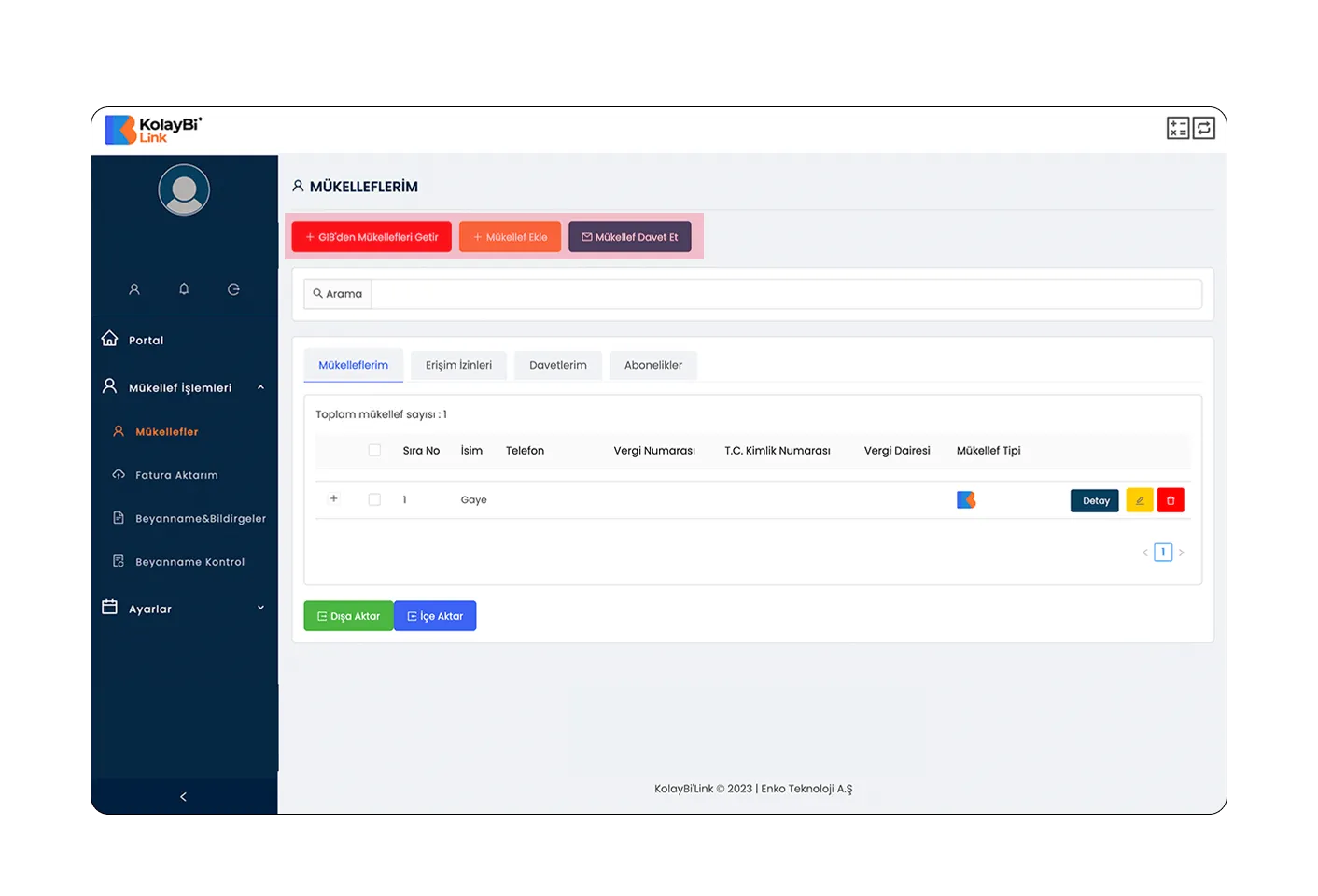Go to next page arrow
The height and width of the screenshot is (896, 1318).
(1181, 553)
